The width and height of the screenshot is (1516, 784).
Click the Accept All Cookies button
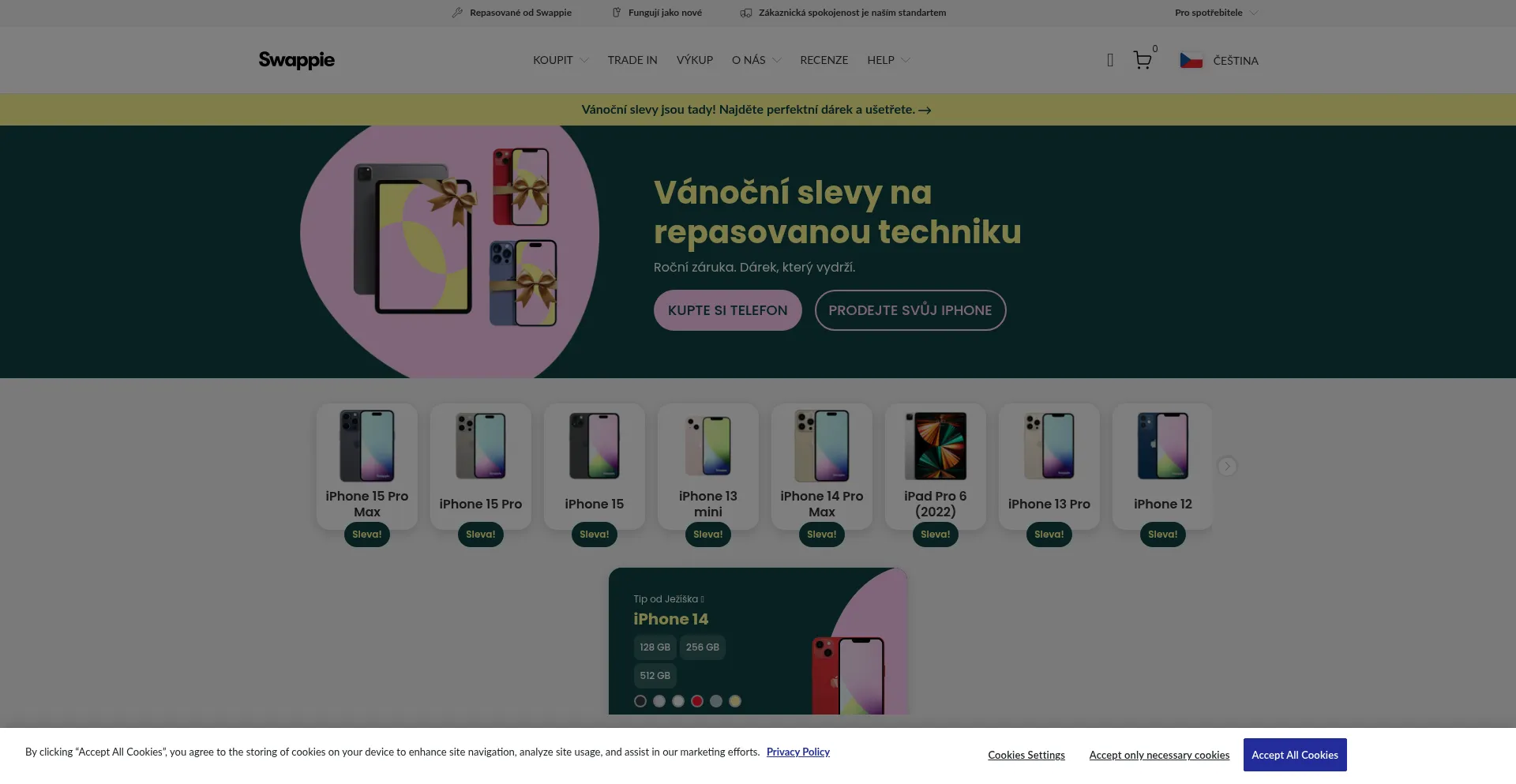pos(1294,755)
